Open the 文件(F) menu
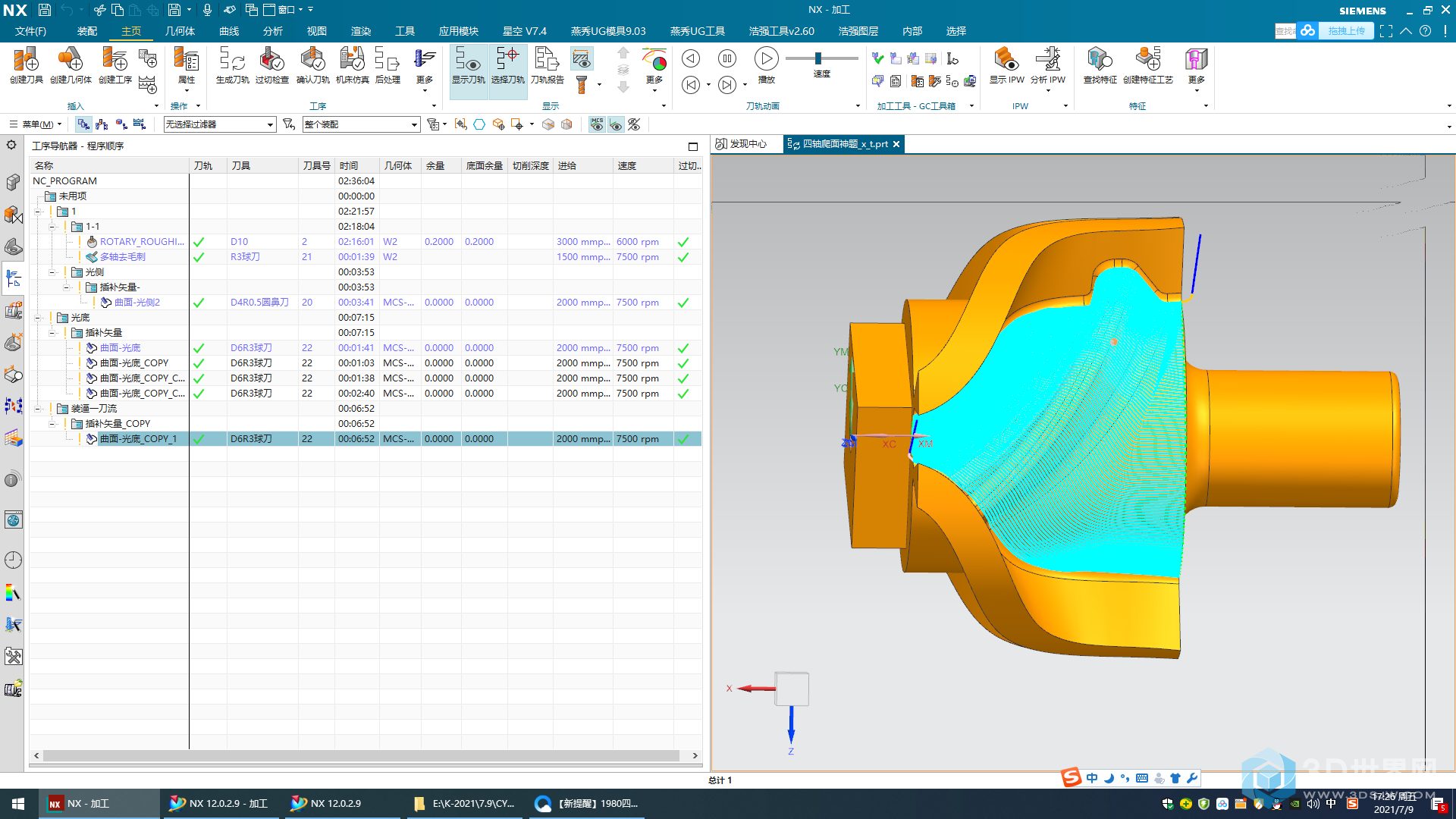 (30, 31)
